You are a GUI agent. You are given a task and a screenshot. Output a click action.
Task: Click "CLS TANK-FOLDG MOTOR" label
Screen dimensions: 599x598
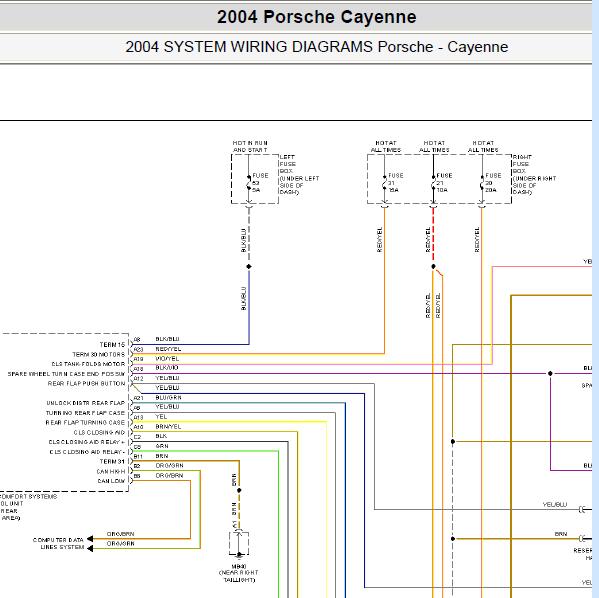tap(88, 364)
